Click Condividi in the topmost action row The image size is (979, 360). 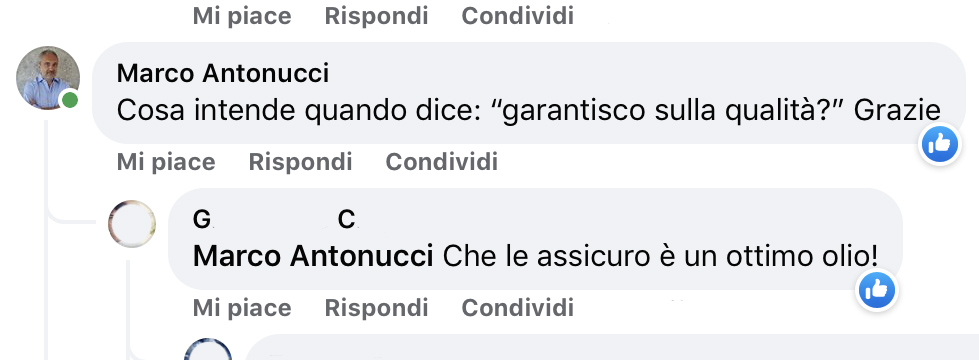518,16
